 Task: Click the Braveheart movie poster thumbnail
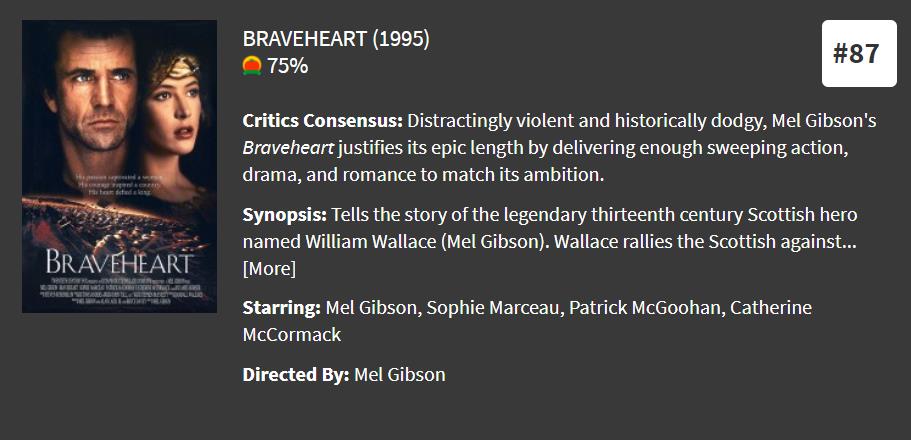pyautogui.click(x=119, y=166)
